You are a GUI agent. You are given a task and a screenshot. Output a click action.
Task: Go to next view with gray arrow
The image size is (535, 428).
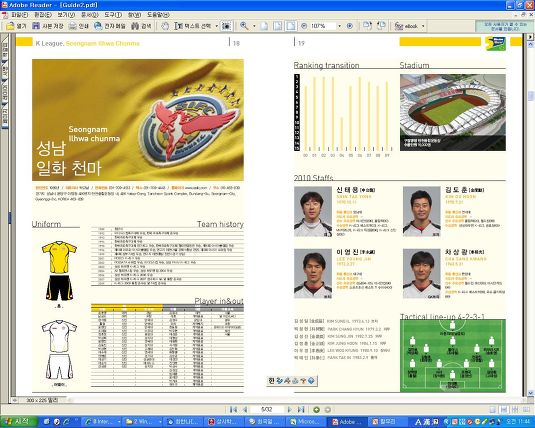point(327,409)
